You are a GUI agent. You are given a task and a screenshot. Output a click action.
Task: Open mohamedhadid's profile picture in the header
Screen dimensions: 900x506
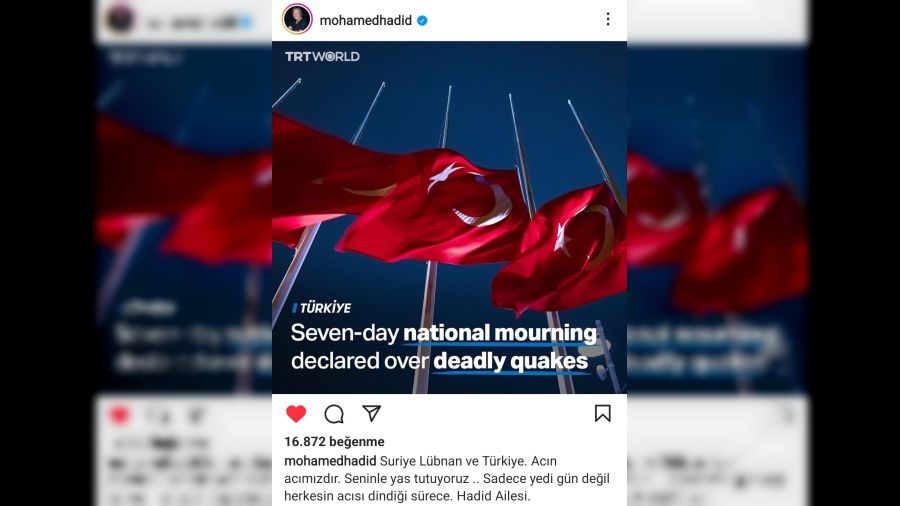297,19
